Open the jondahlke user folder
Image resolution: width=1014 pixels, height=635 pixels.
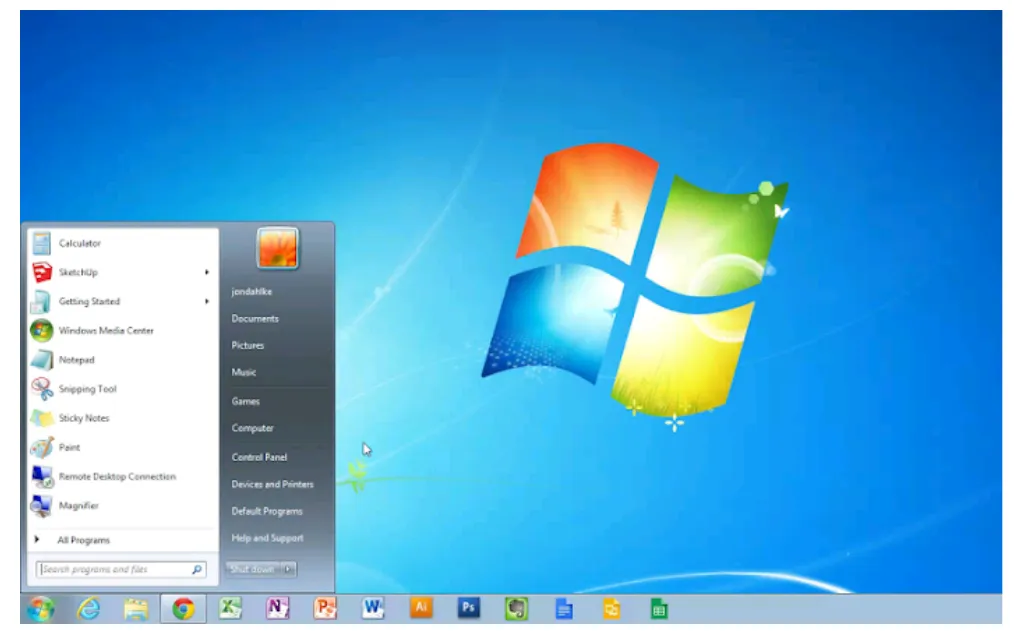(x=252, y=292)
